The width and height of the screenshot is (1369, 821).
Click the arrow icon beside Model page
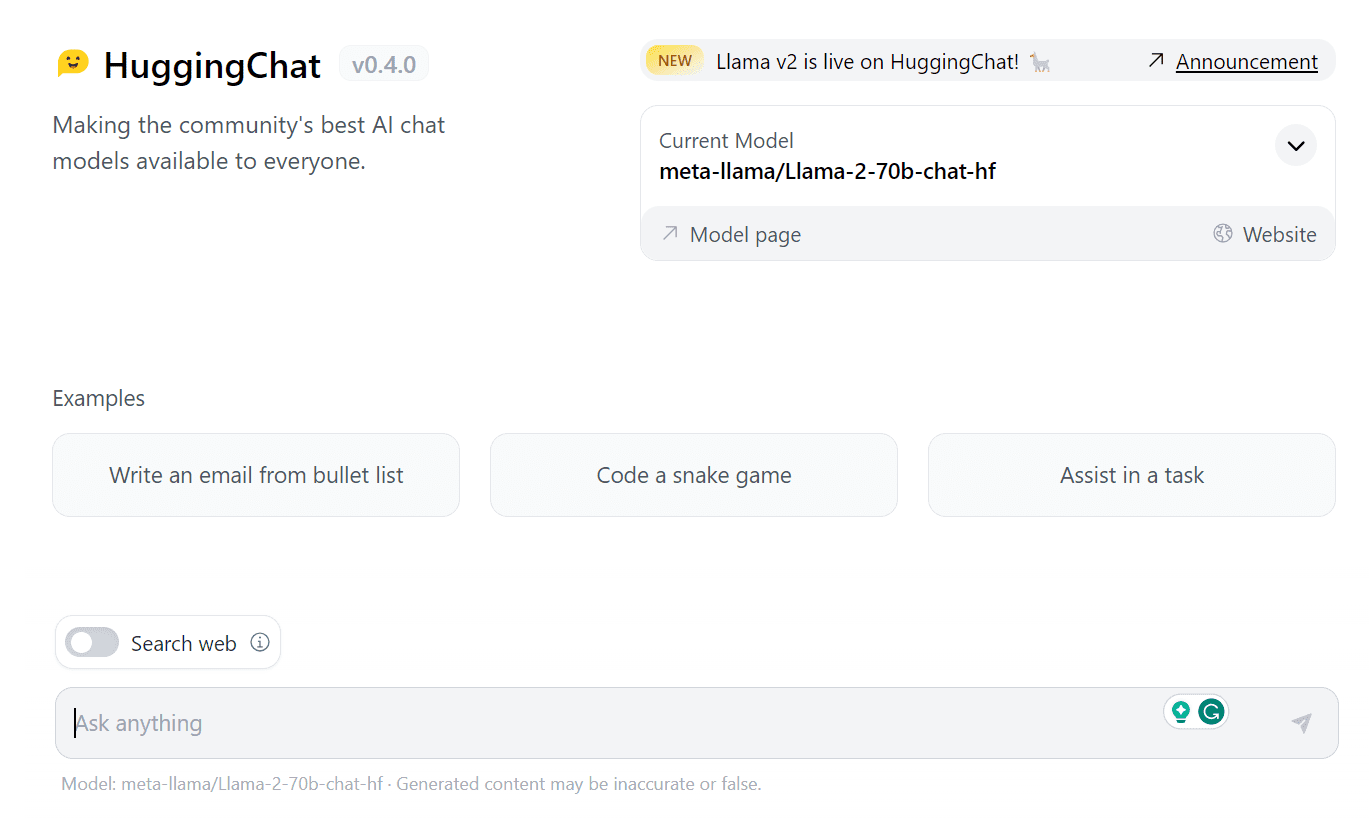670,234
